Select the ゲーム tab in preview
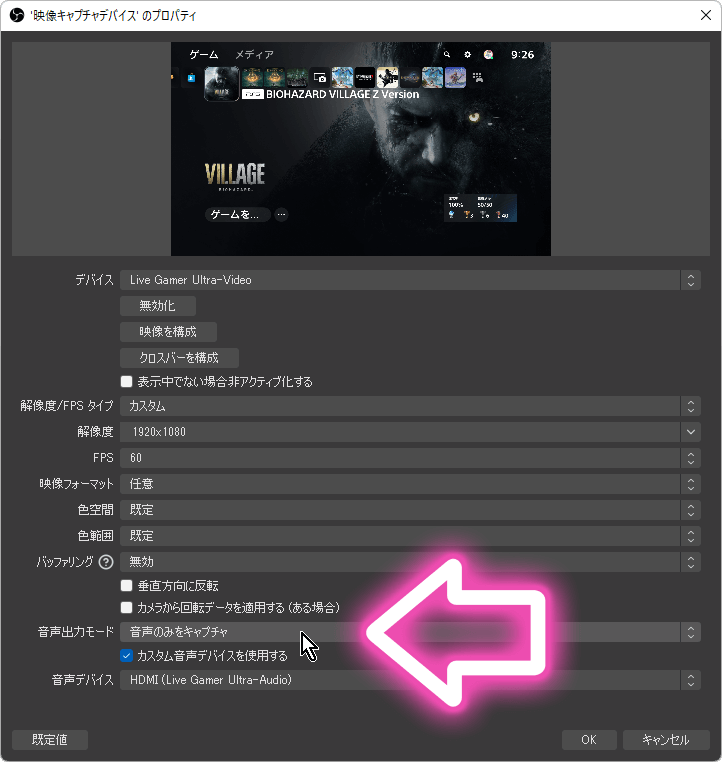This screenshot has height=762, width=722. [204, 54]
